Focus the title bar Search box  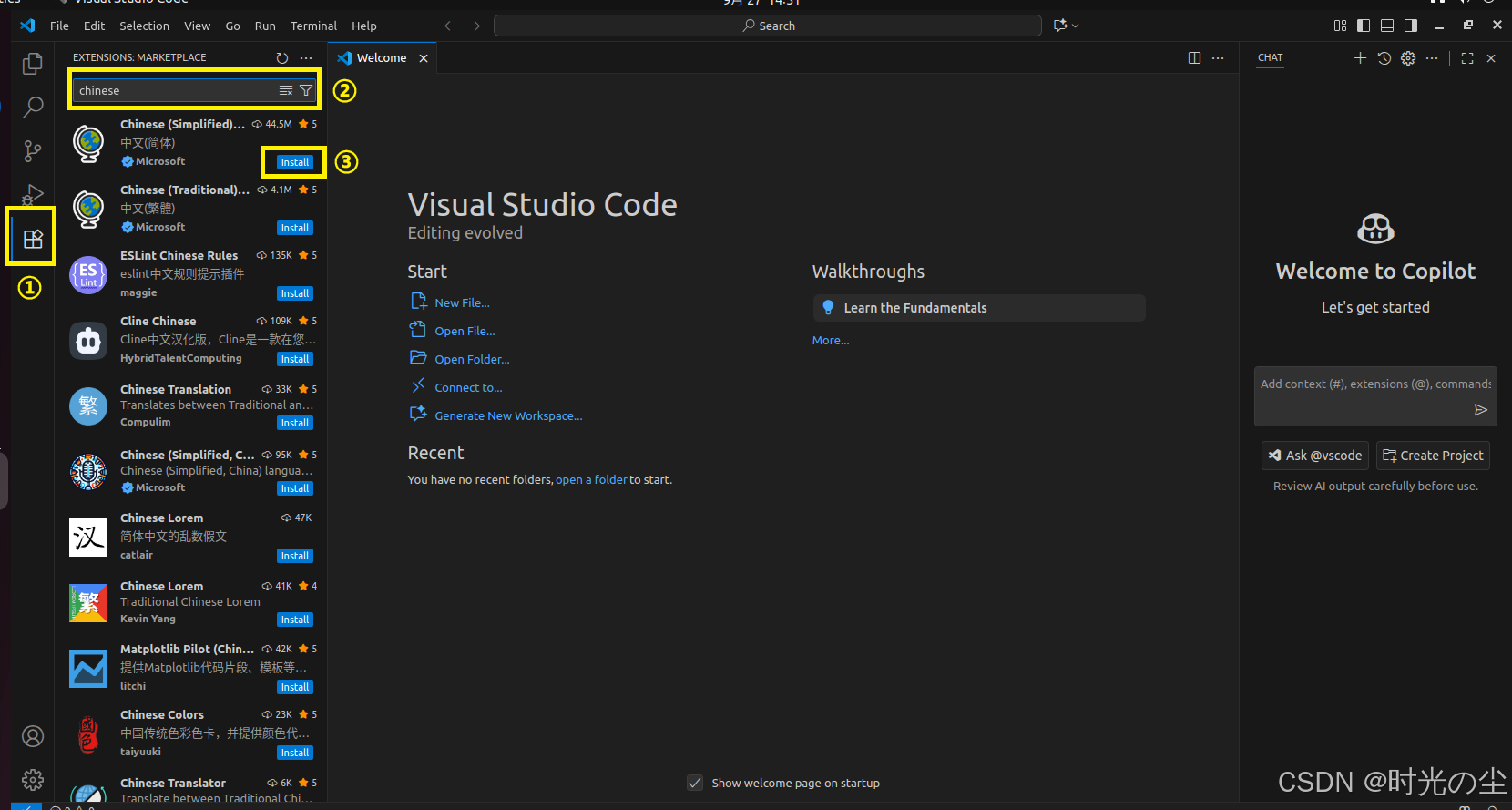point(767,26)
